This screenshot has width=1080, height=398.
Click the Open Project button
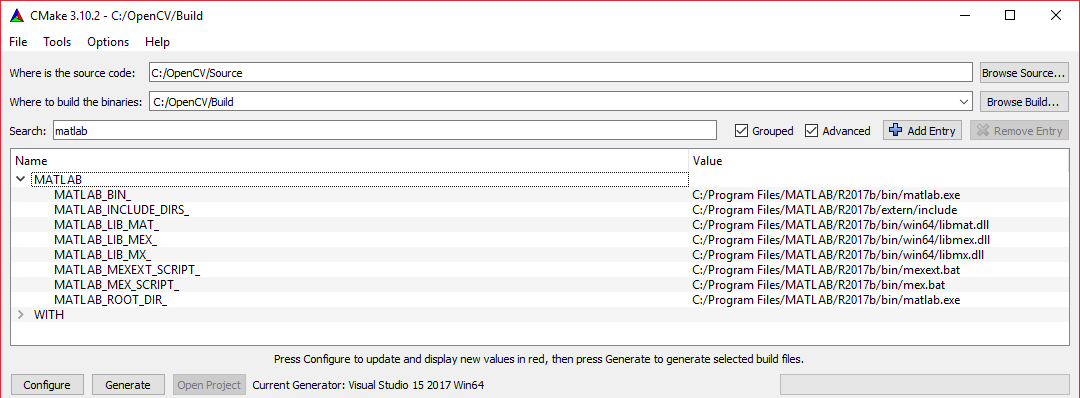209,385
